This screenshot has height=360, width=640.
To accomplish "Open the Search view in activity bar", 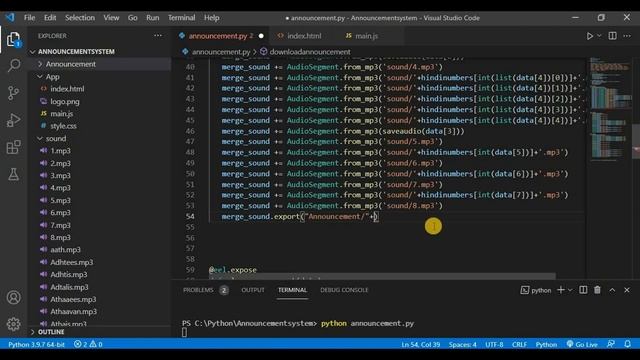I will 13,65.
